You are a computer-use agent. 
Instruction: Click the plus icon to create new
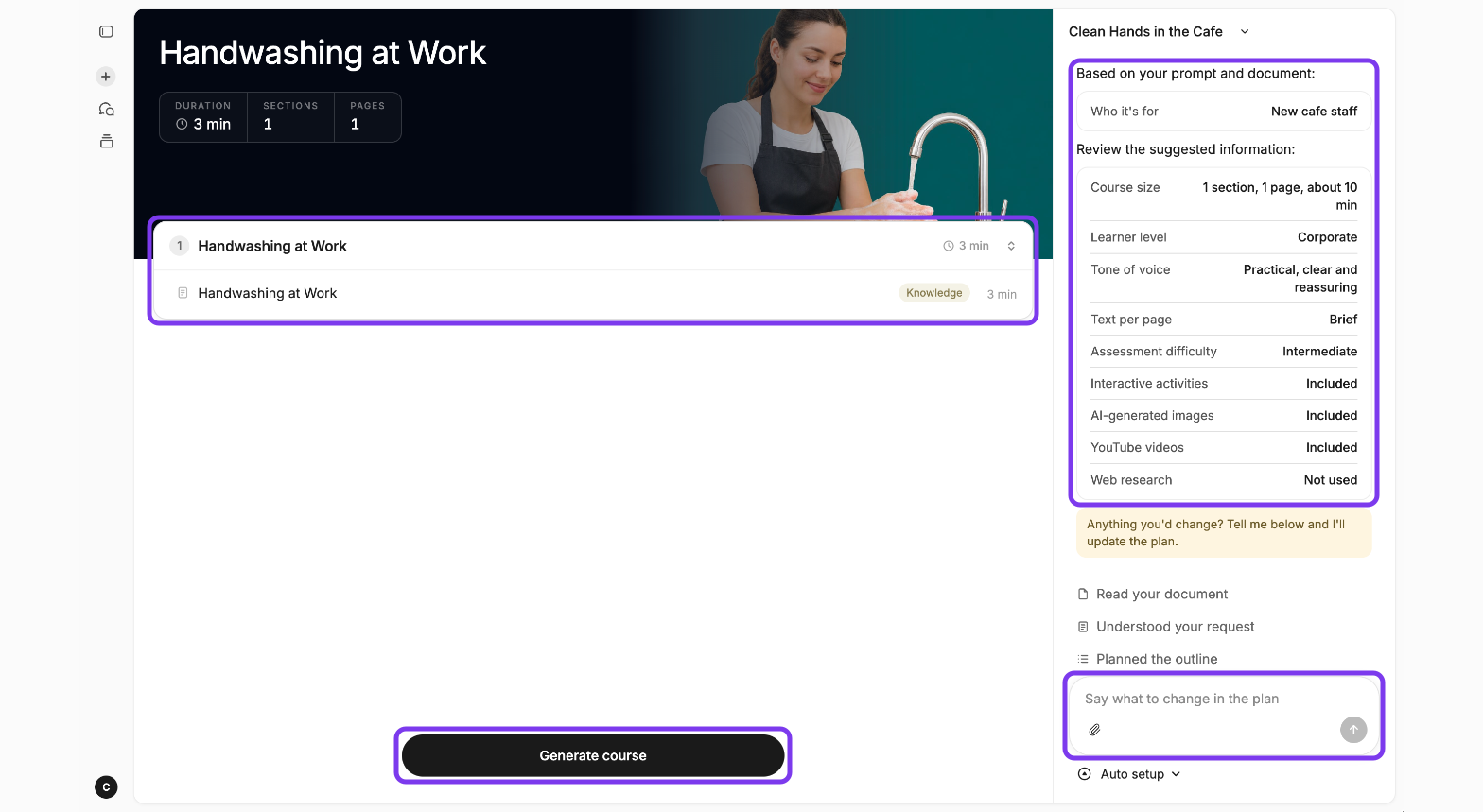click(106, 77)
